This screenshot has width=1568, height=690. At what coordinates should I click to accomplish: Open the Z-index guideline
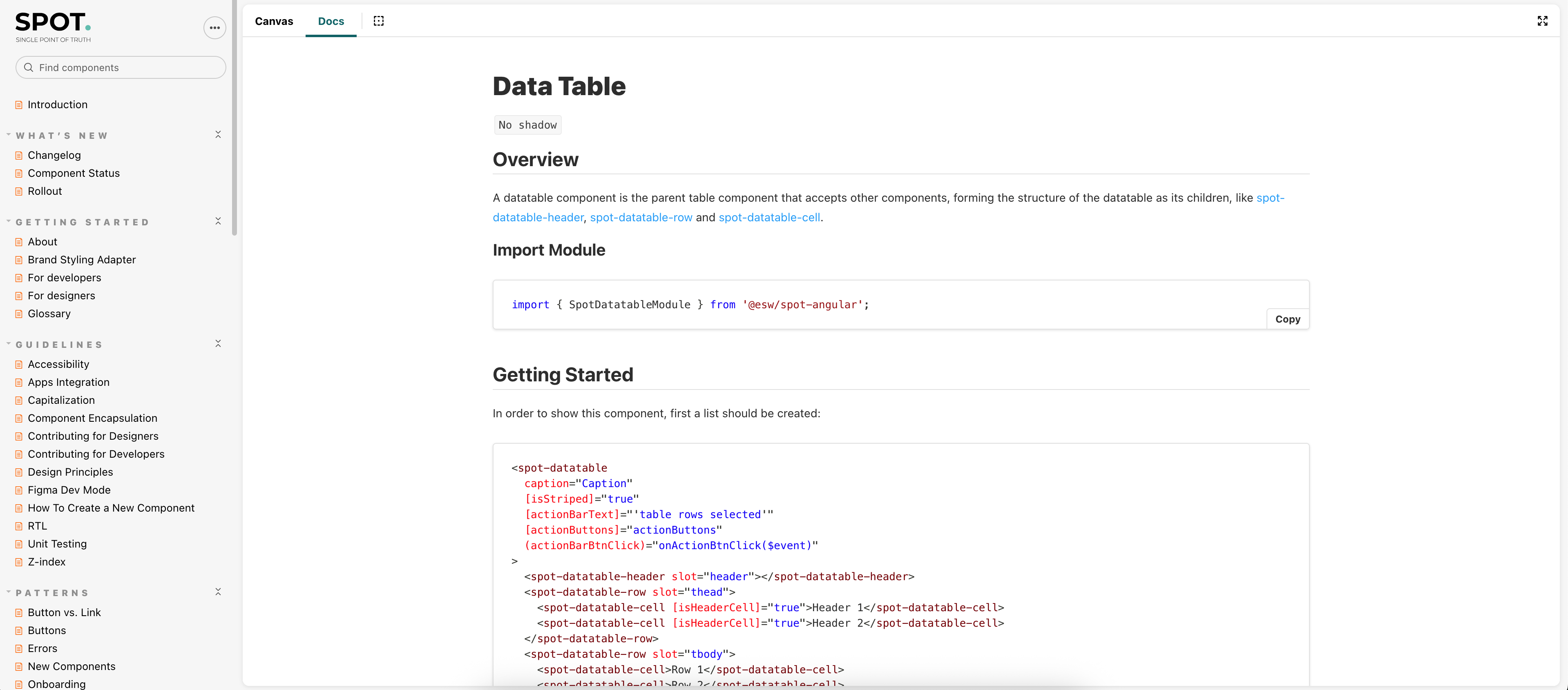pos(47,562)
